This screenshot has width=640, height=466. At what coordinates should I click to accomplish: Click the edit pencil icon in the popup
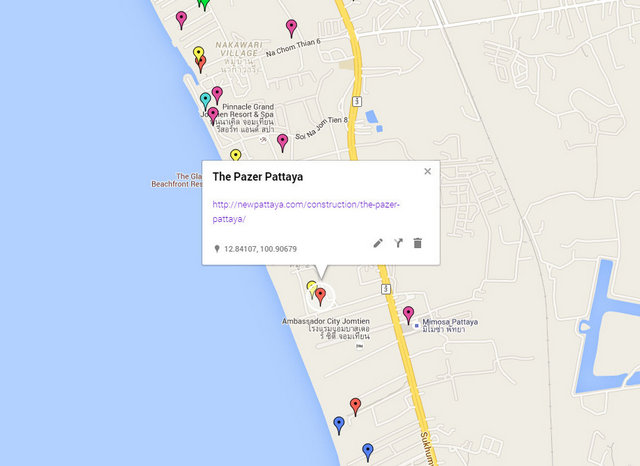click(x=378, y=243)
